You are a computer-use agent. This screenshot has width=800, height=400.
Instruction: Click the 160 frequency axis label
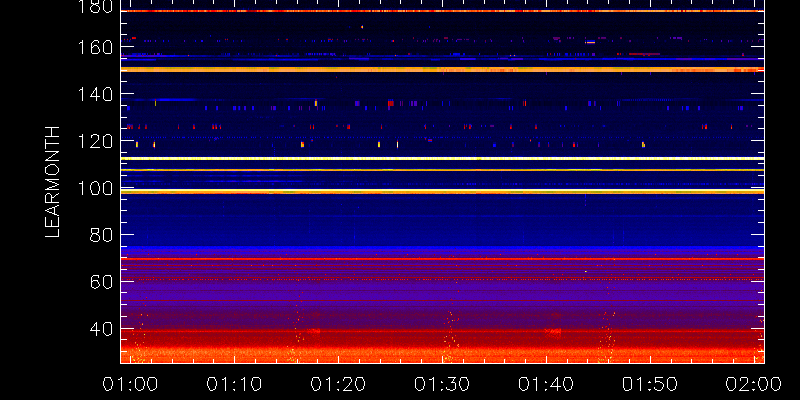[95, 48]
